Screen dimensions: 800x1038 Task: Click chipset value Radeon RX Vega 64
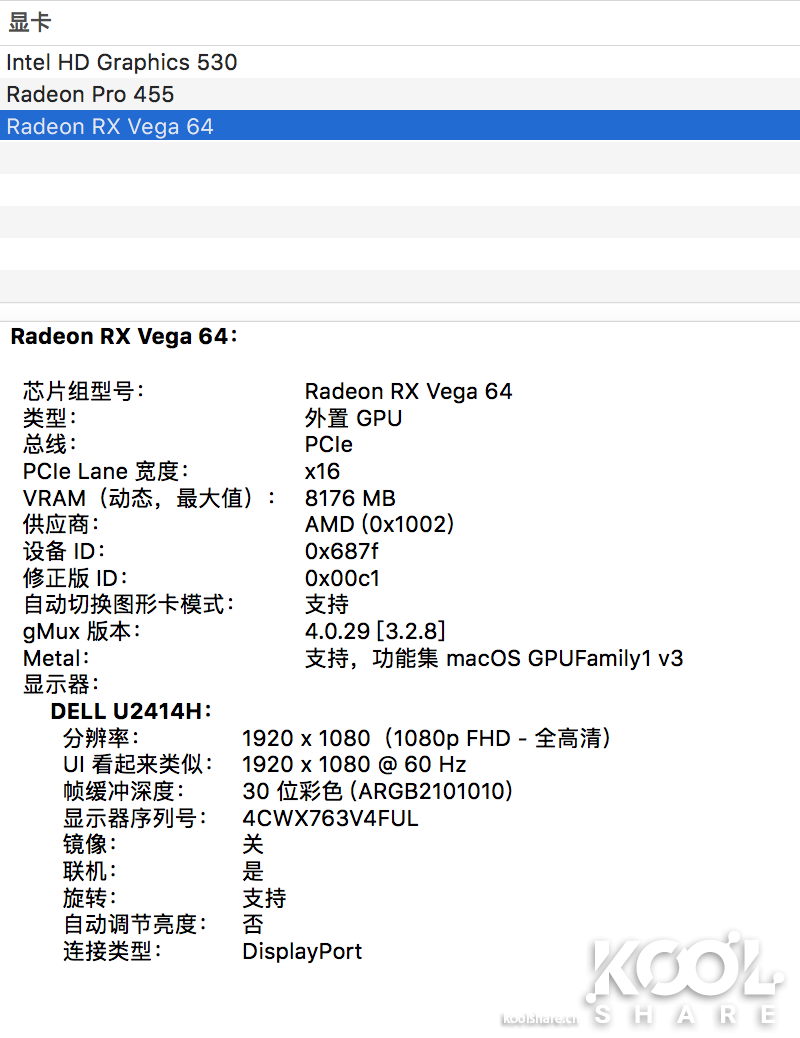coord(408,391)
